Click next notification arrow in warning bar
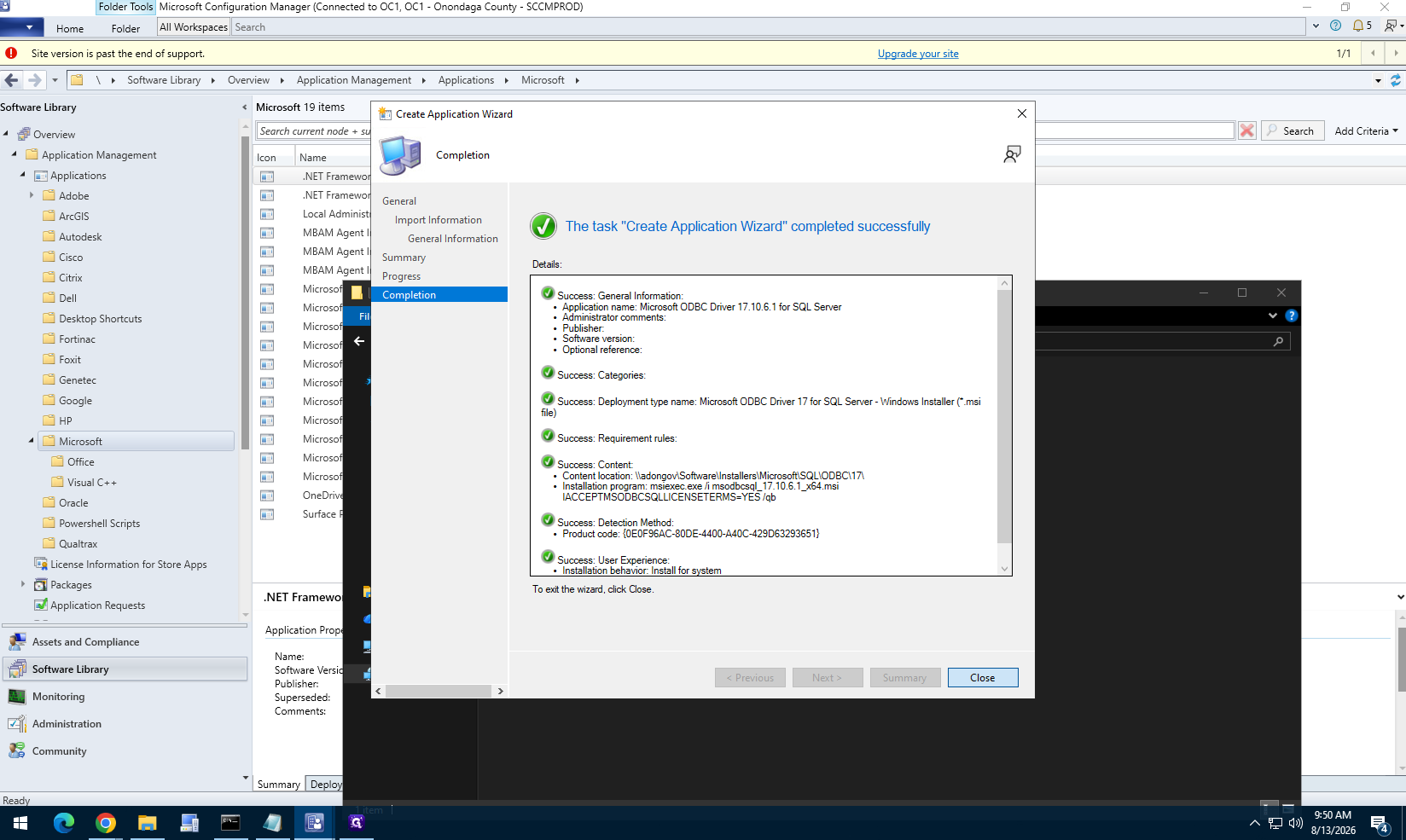This screenshot has height=840, width=1406. coord(1395,53)
